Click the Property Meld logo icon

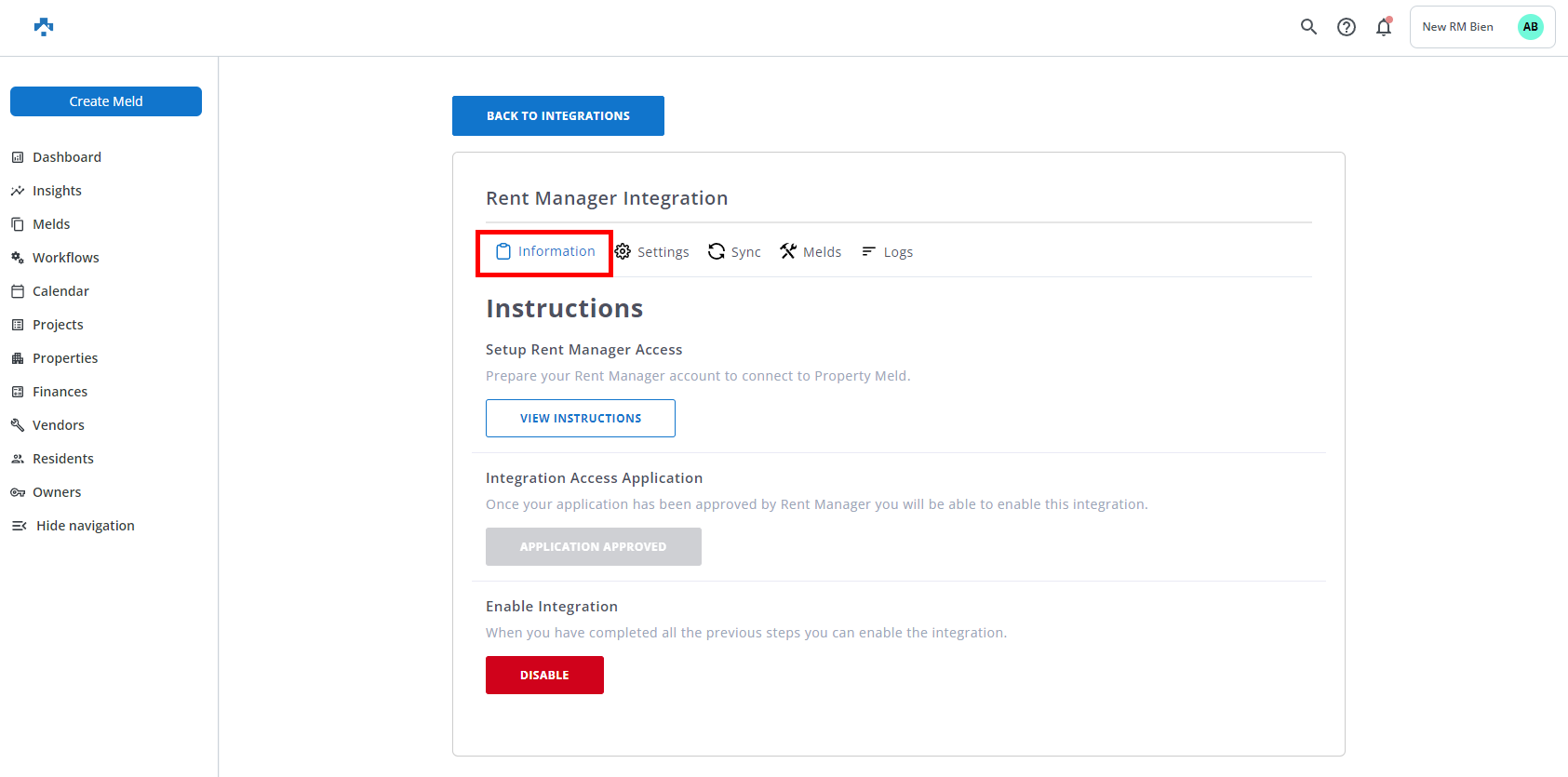[44, 27]
